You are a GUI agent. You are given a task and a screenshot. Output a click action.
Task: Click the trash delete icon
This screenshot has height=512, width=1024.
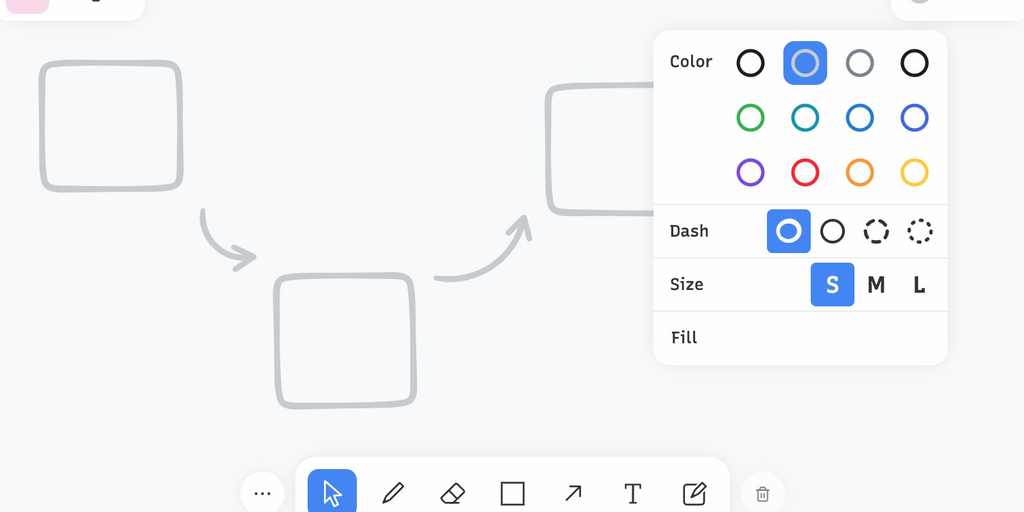[762, 494]
